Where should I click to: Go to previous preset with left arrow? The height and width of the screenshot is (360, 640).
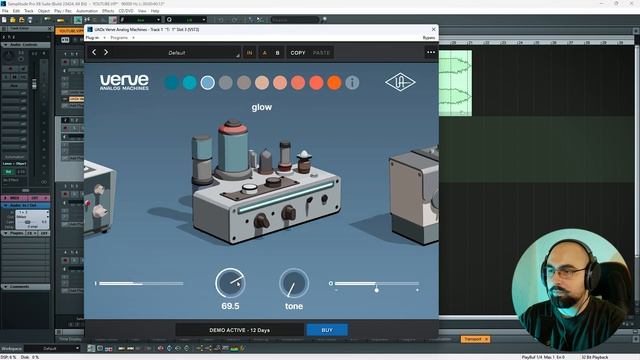pyautogui.click(x=94, y=52)
